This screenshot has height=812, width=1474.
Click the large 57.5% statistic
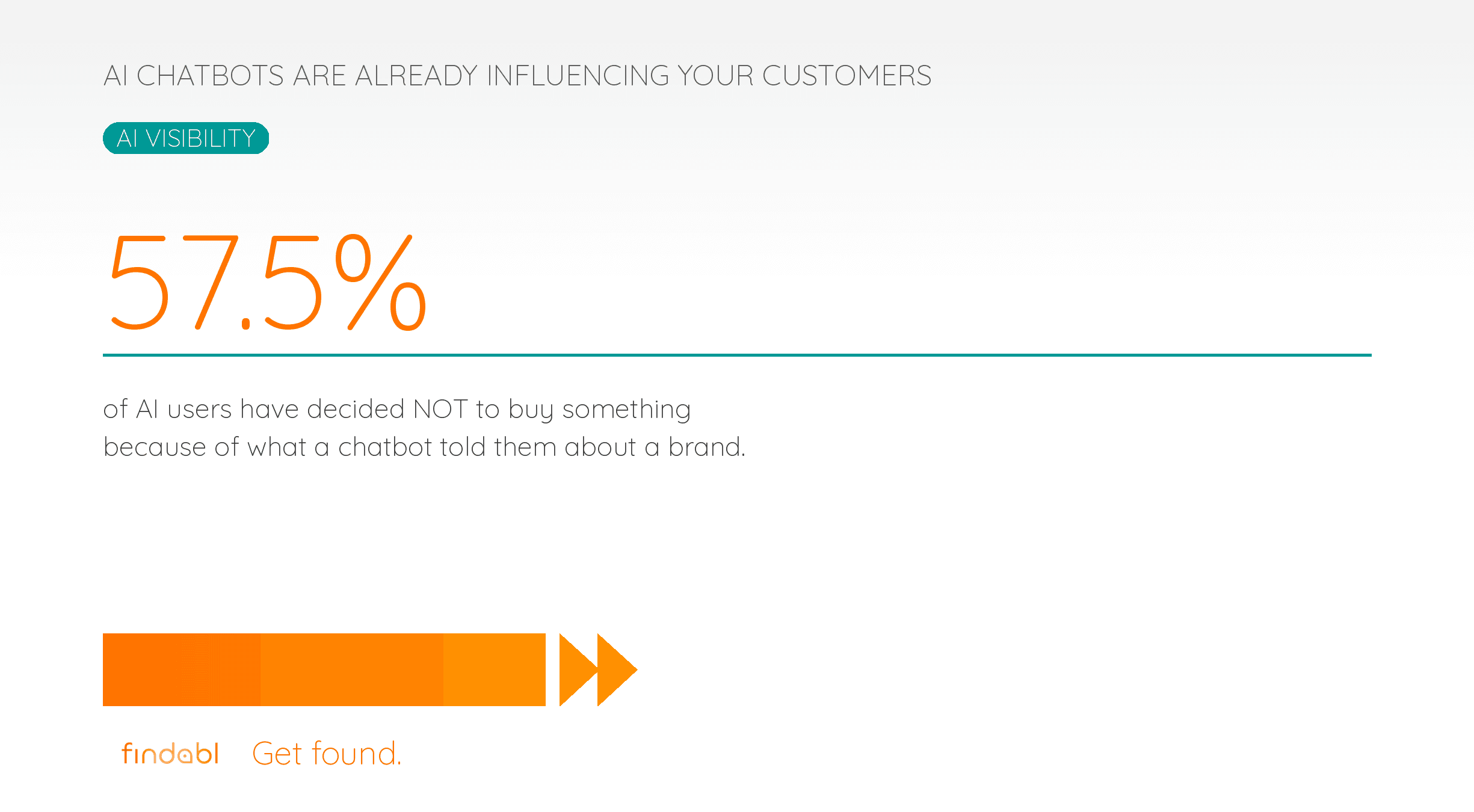point(268,283)
